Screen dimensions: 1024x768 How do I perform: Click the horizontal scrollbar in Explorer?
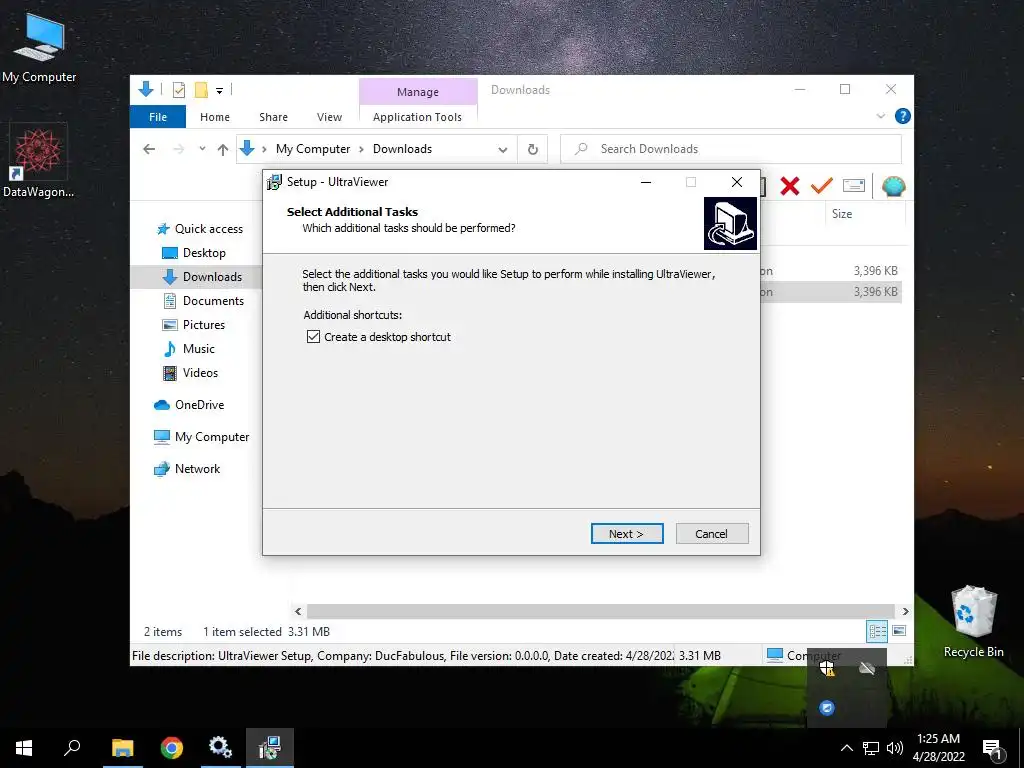click(600, 611)
